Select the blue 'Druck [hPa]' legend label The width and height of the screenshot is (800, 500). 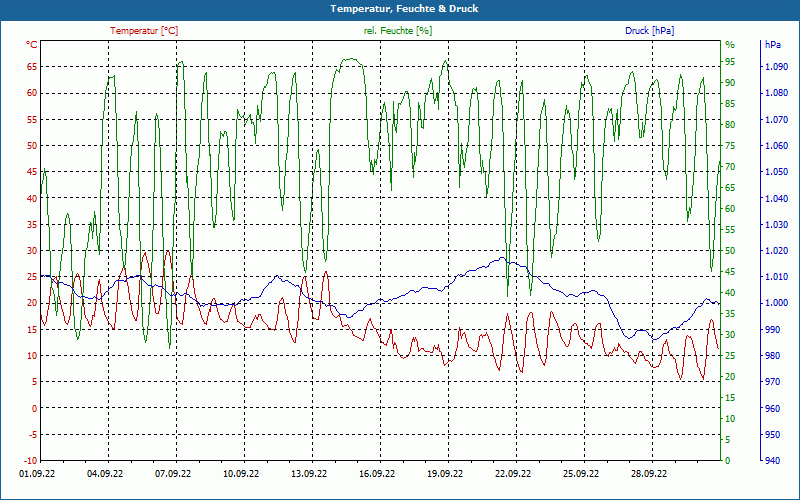(649, 31)
